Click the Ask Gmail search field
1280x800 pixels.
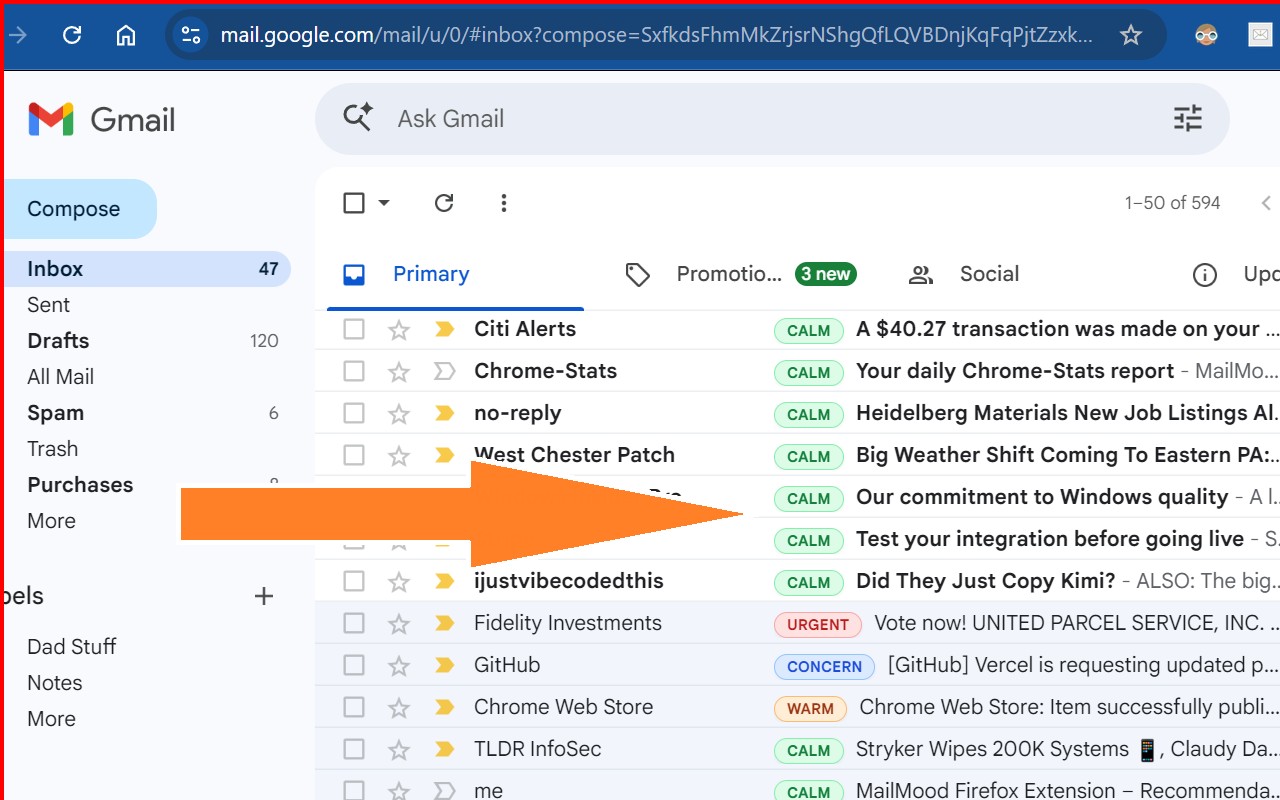pos(770,119)
